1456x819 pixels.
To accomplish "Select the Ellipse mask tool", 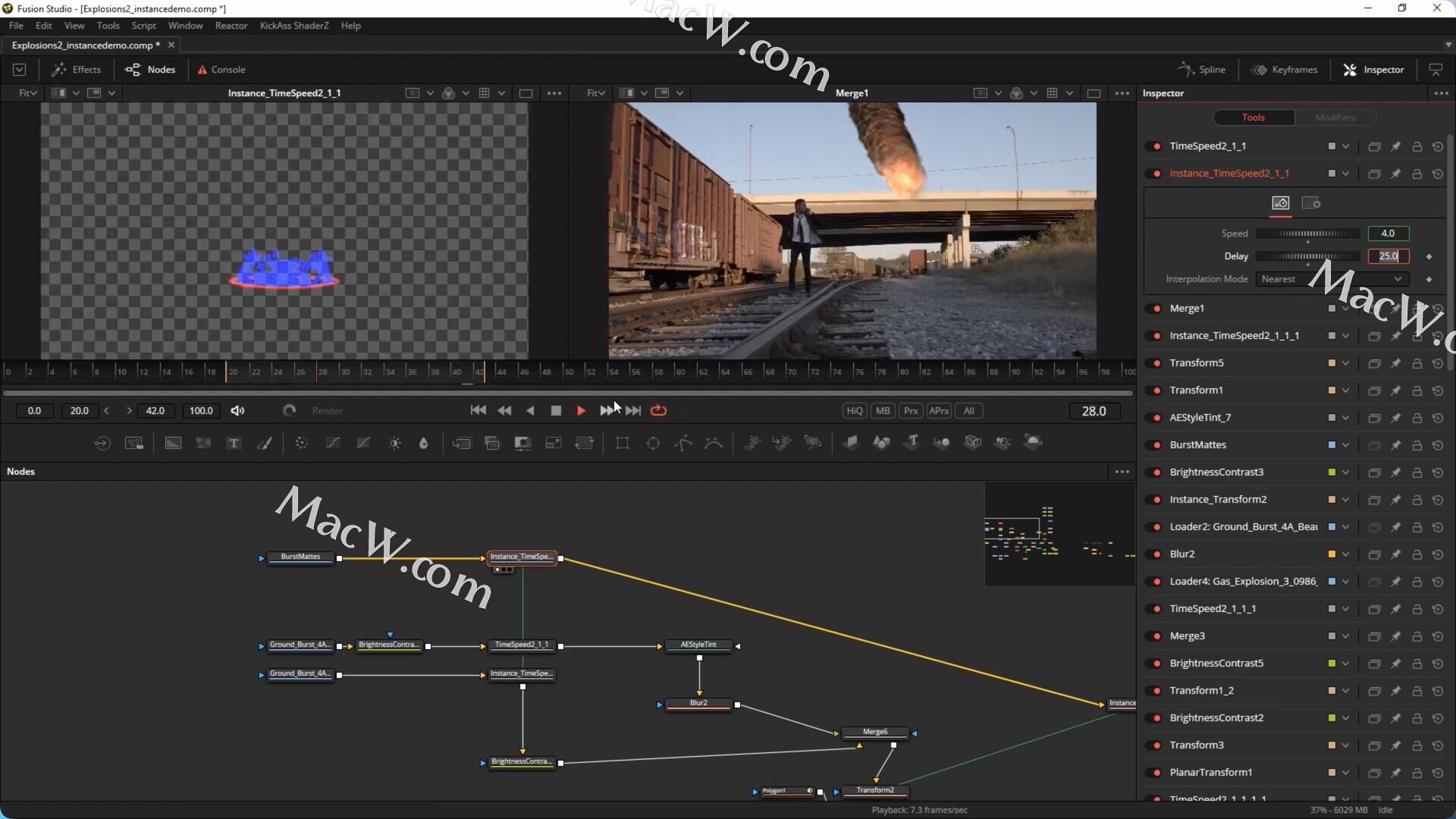I will tap(653, 444).
